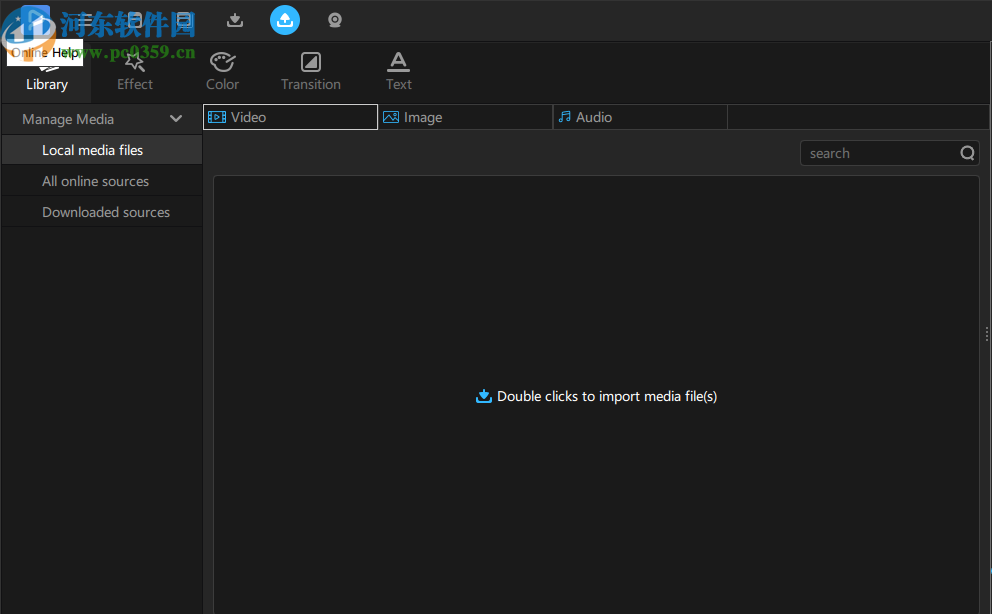The image size is (992, 614).
Task: Collapse the Manage Media chevron
Action: [x=176, y=119]
